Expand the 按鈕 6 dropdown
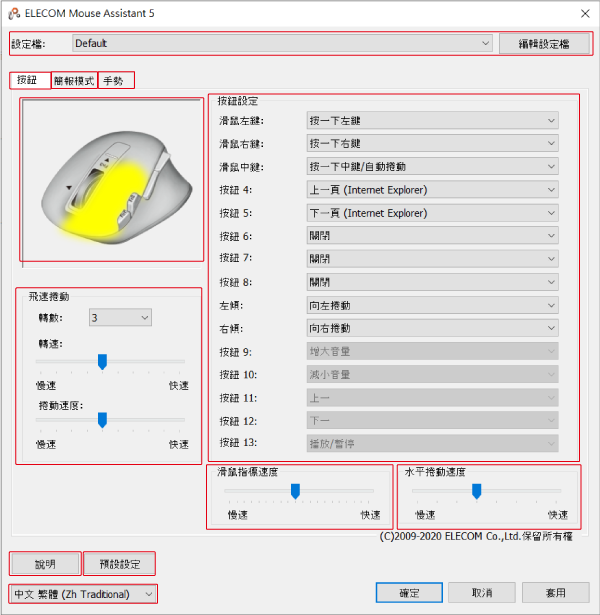Image resolution: width=600 pixels, height=615 pixels. 432,236
